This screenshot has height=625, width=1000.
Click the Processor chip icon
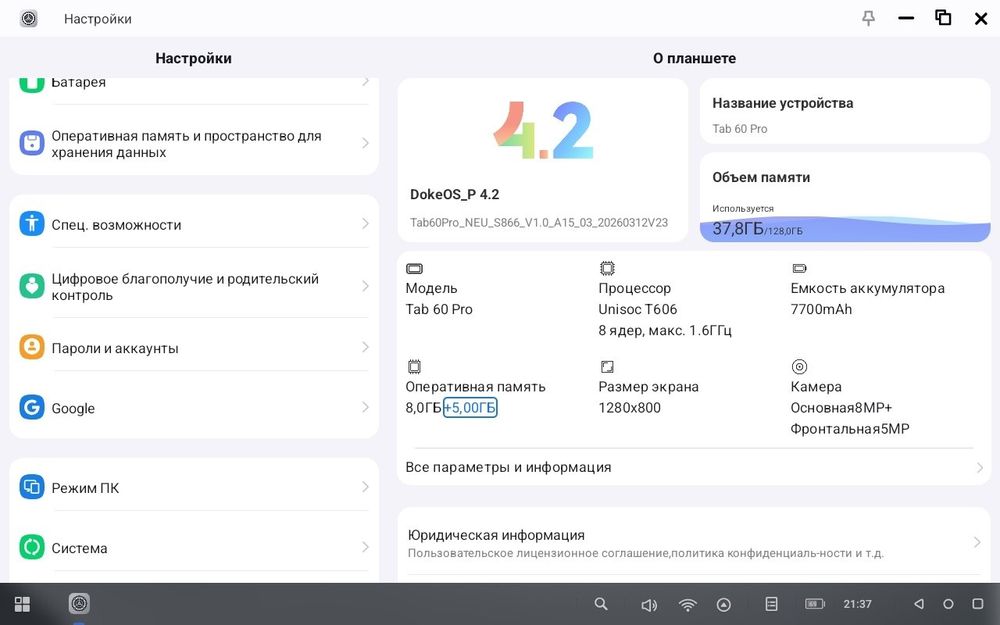[607, 268]
